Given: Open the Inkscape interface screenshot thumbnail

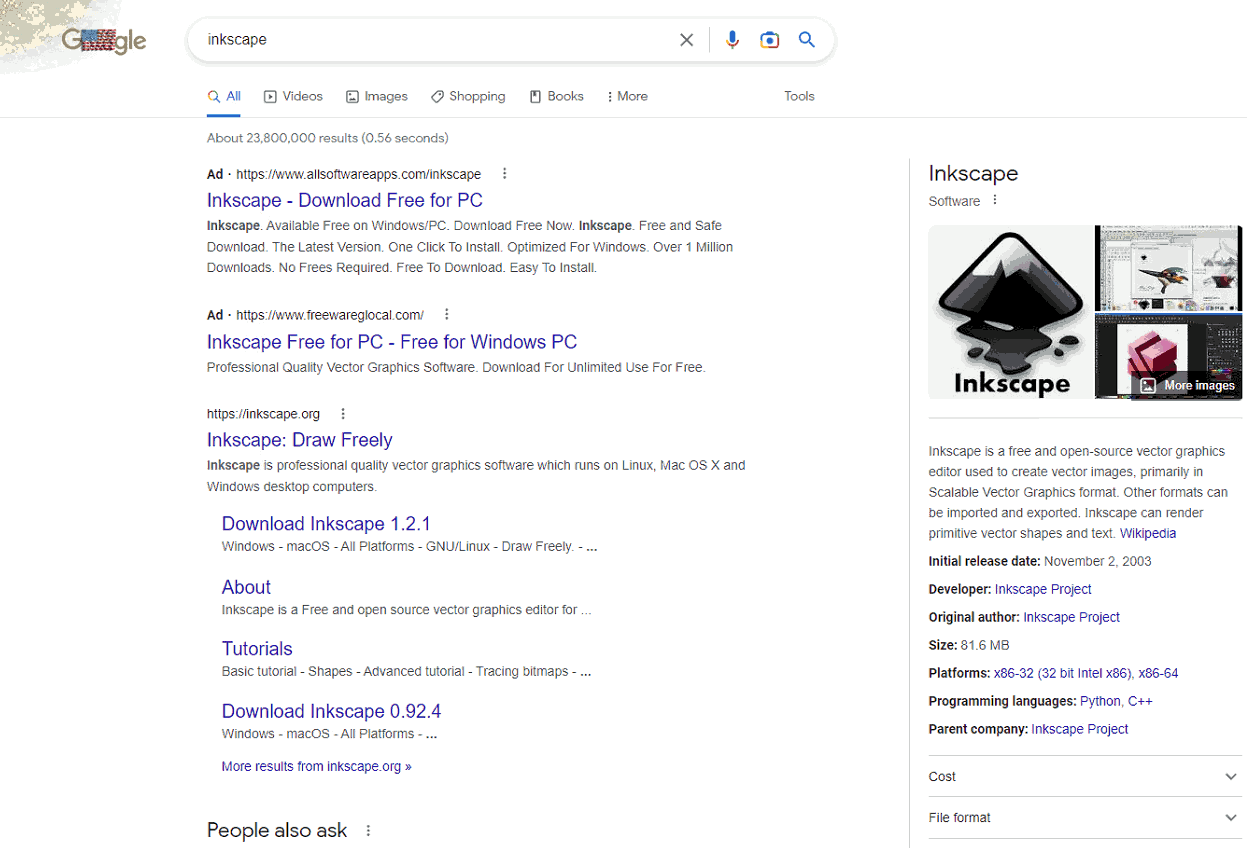Looking at the screenshot, I should (1168, 268).
